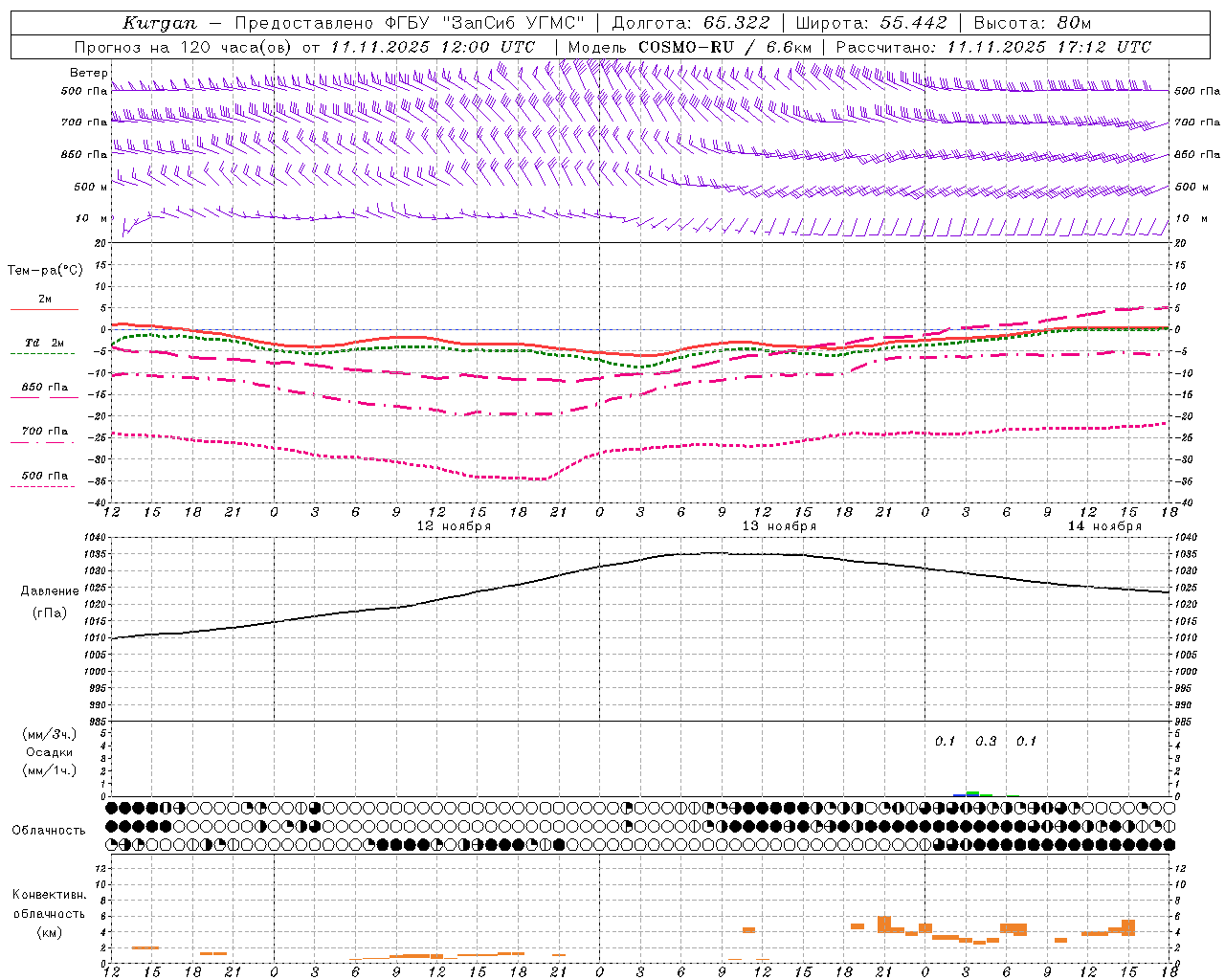The image size is (1225, 980).
Task: Click the dotted line sample under temperature-legend "500 гПа"
Action: click(42, 486)
